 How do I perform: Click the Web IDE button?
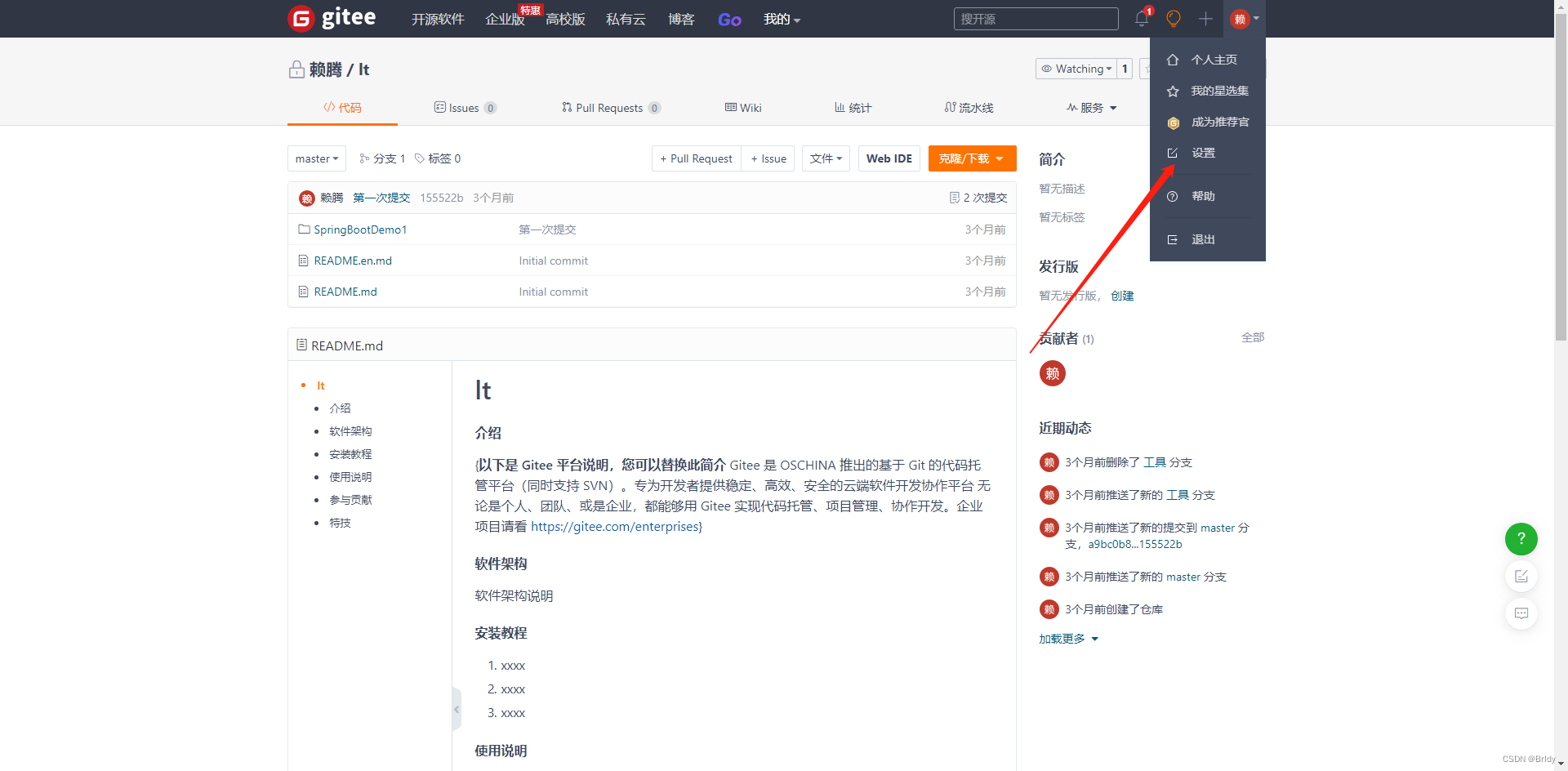click(889, 158)
